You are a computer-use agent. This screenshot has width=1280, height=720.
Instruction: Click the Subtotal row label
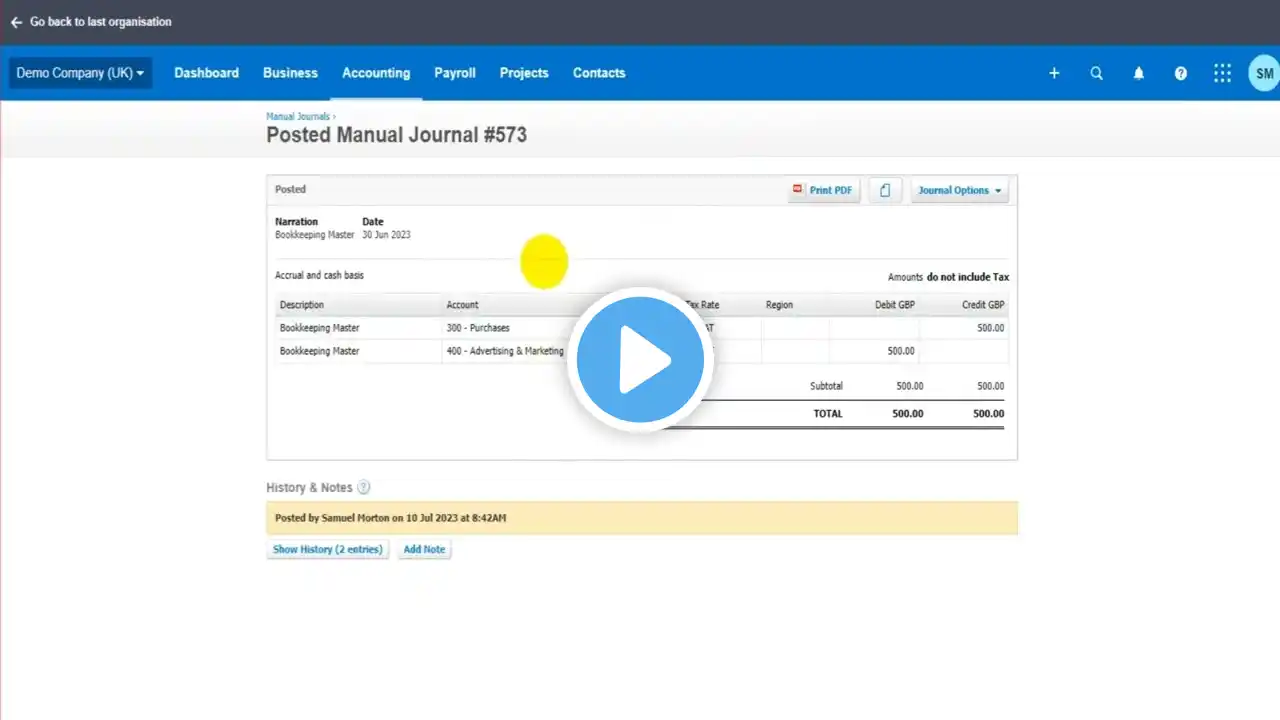(x=826, y=386)
